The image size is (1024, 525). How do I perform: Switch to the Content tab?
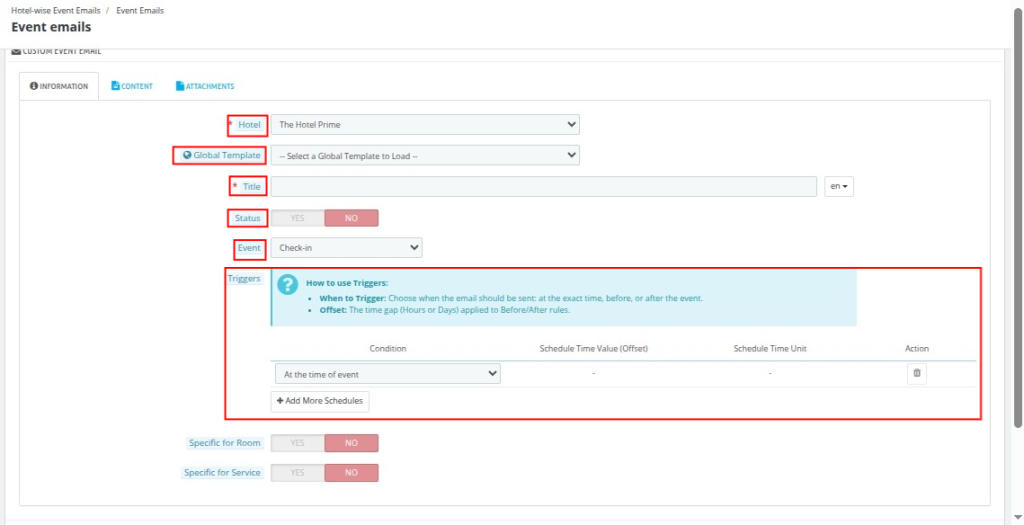(132, 87)
